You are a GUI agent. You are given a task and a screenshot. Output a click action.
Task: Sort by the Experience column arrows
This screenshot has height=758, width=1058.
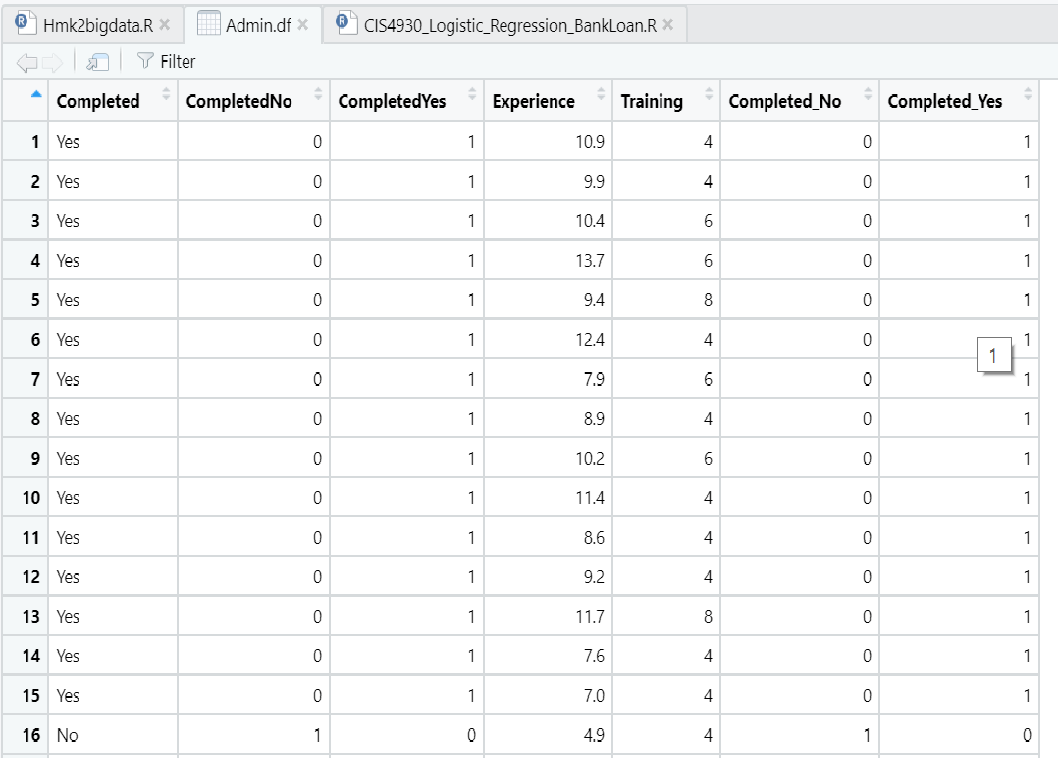click(601, 94)
